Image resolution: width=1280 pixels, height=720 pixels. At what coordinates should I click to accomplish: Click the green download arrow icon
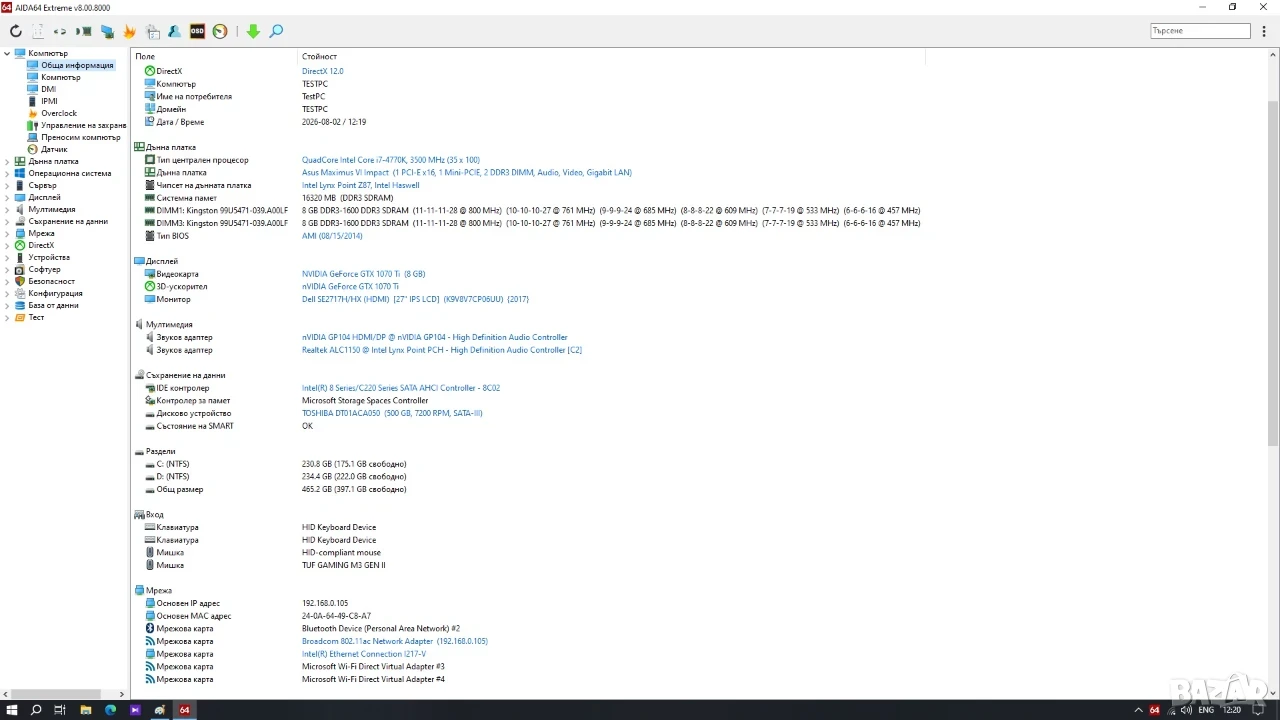tap(253, 32)
